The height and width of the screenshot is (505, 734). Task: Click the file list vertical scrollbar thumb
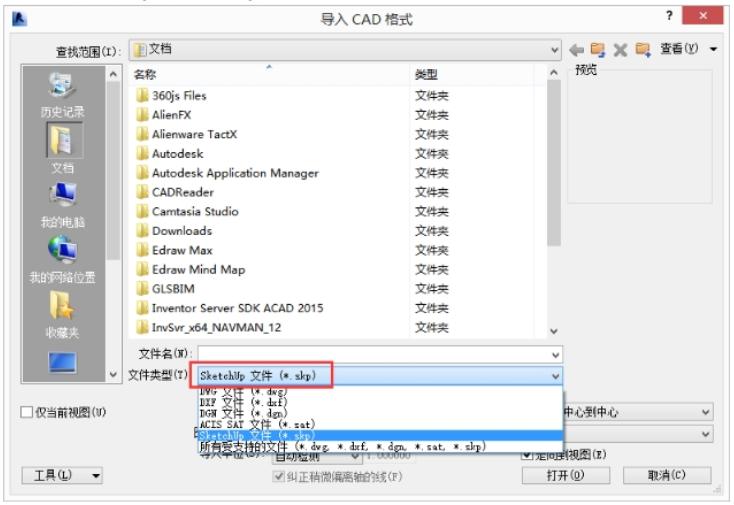(x=554, y=162)
